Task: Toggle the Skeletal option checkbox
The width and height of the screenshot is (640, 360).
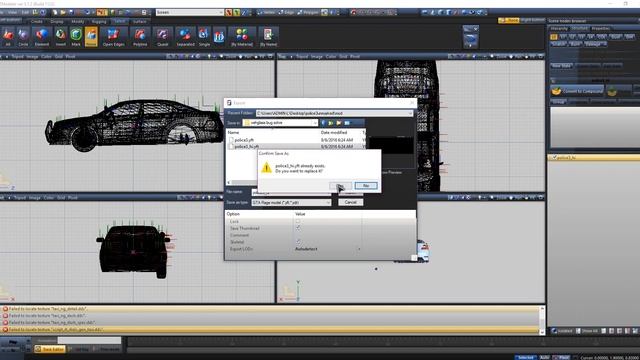Action: [x=298, y=242]
